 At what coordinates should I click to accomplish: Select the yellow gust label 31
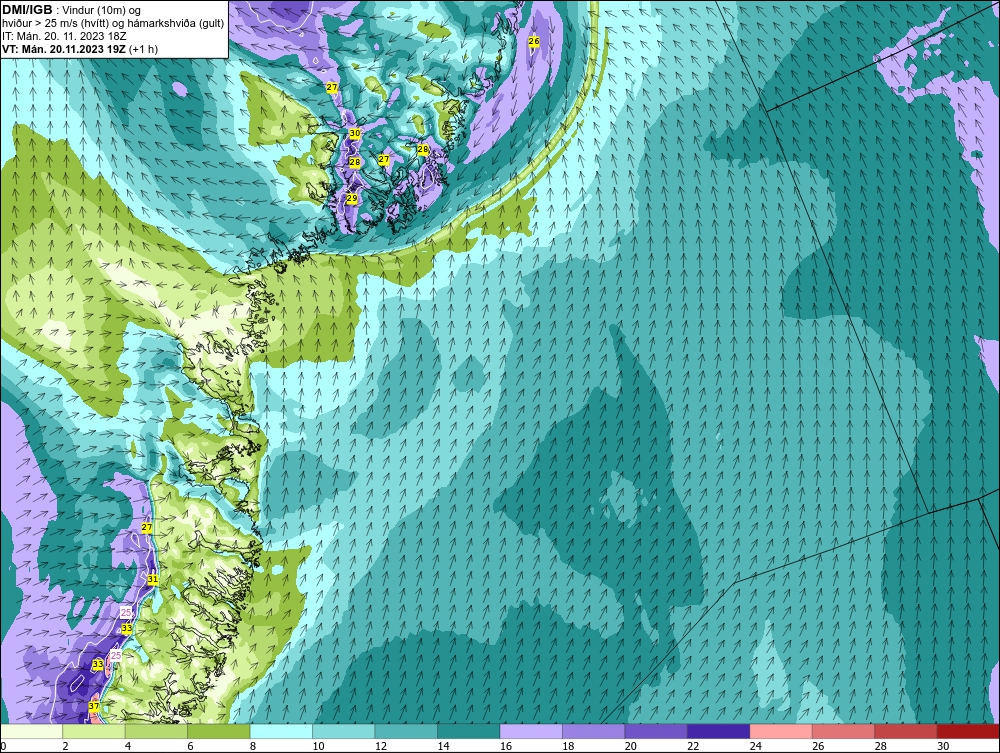point(152,579)
